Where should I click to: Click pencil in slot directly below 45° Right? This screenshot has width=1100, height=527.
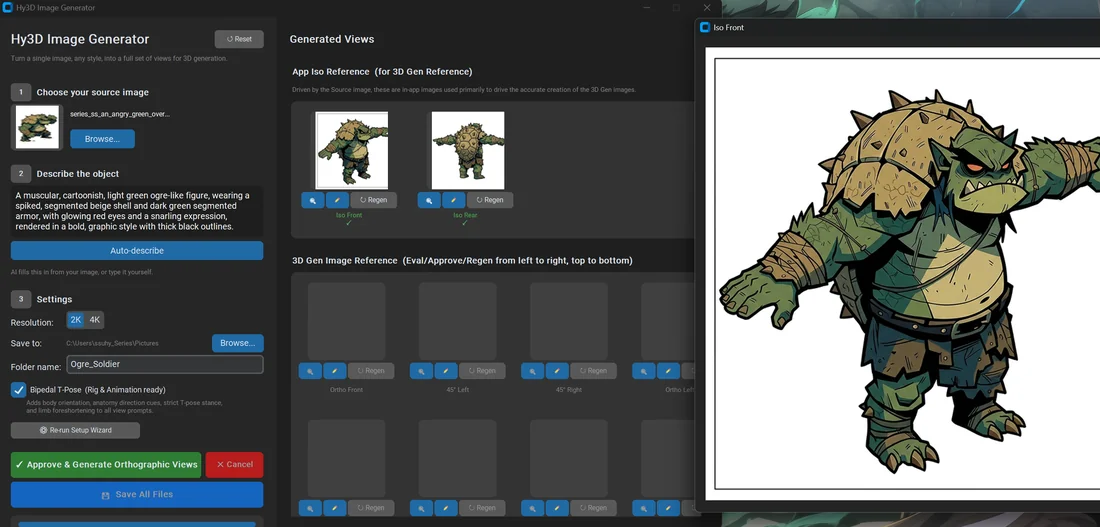[x=557, y=507]
